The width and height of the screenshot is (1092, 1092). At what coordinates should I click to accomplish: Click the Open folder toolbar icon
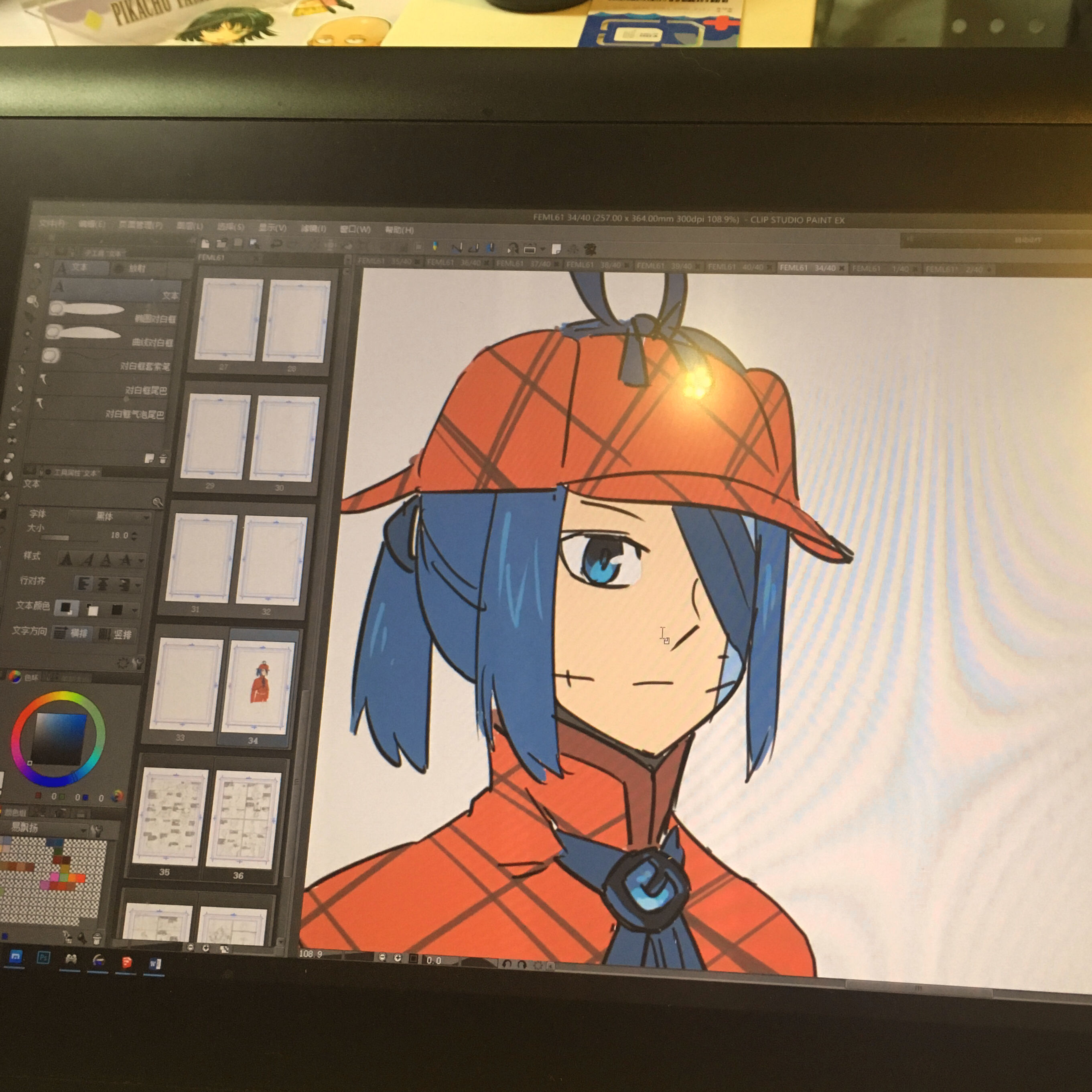(x=221, y=243)
